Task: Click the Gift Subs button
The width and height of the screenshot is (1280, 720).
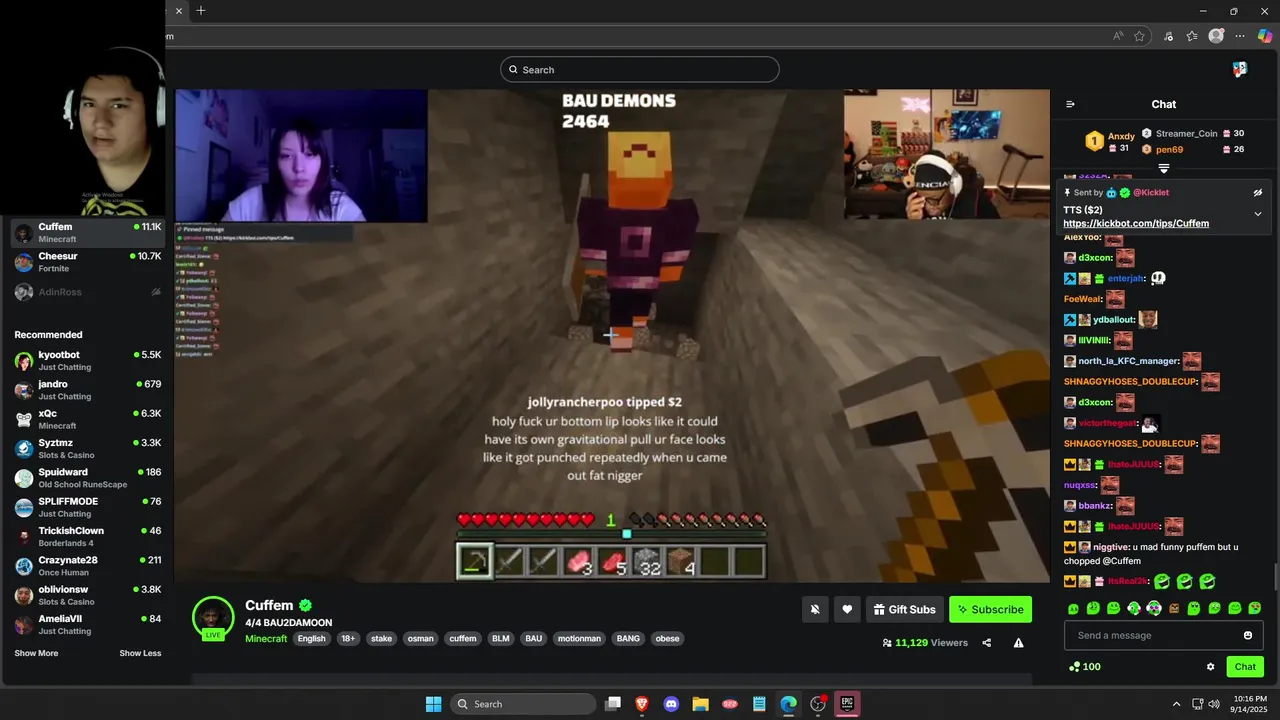Action: 904,609
